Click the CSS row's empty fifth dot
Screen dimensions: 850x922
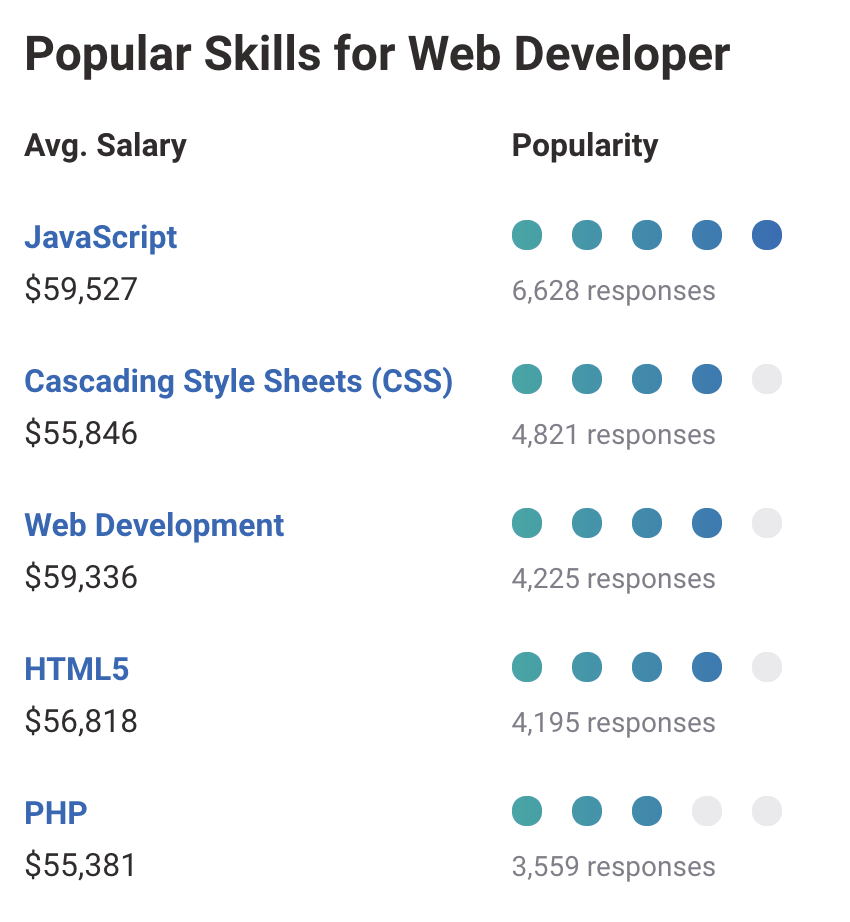(x=767, y=379)
